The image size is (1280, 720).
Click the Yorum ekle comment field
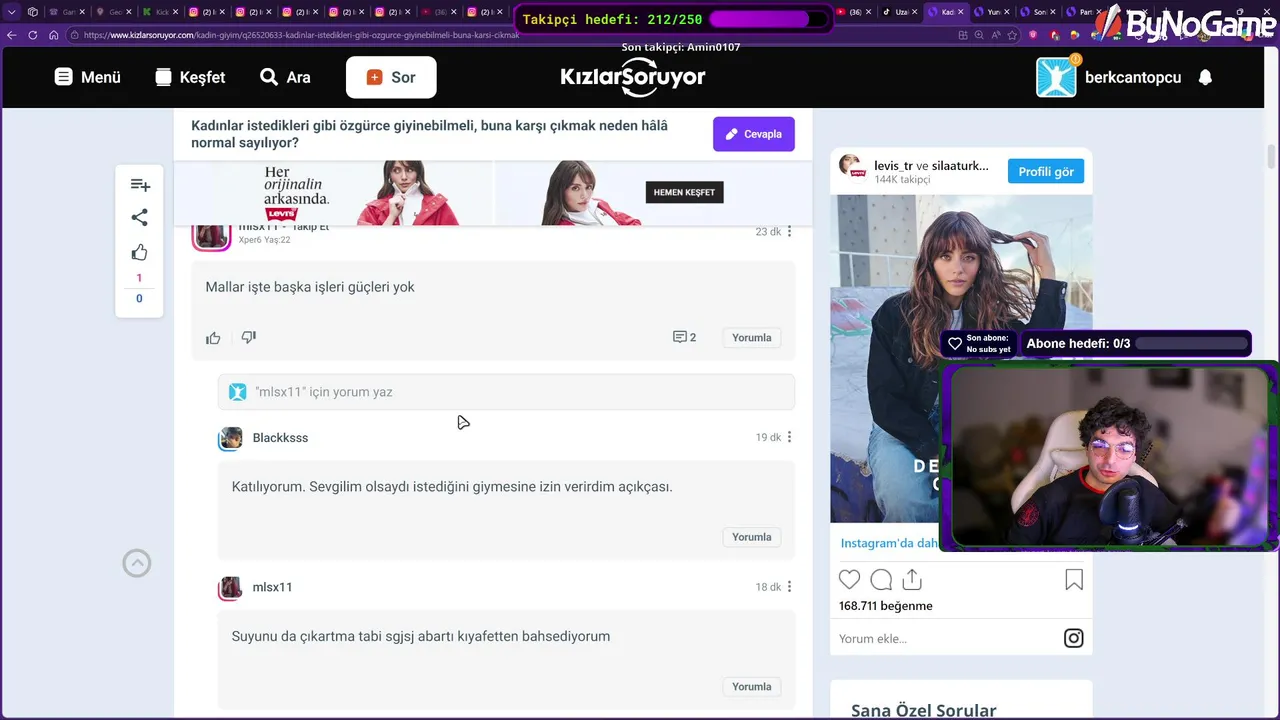click(945, 639)
